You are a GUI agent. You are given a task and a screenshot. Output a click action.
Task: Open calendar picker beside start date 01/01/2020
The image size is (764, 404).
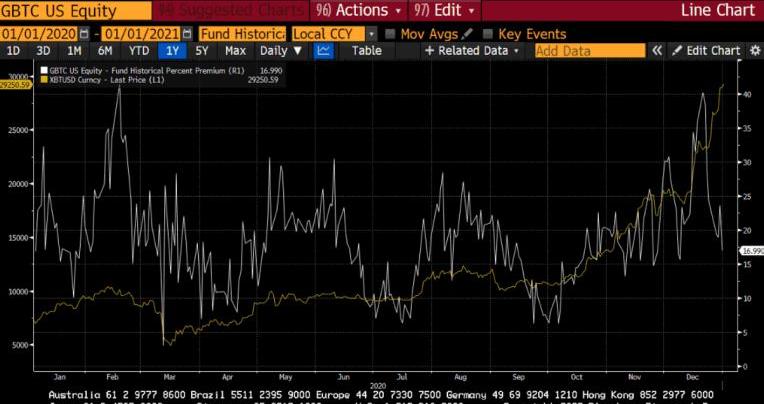tap(85, 34)
